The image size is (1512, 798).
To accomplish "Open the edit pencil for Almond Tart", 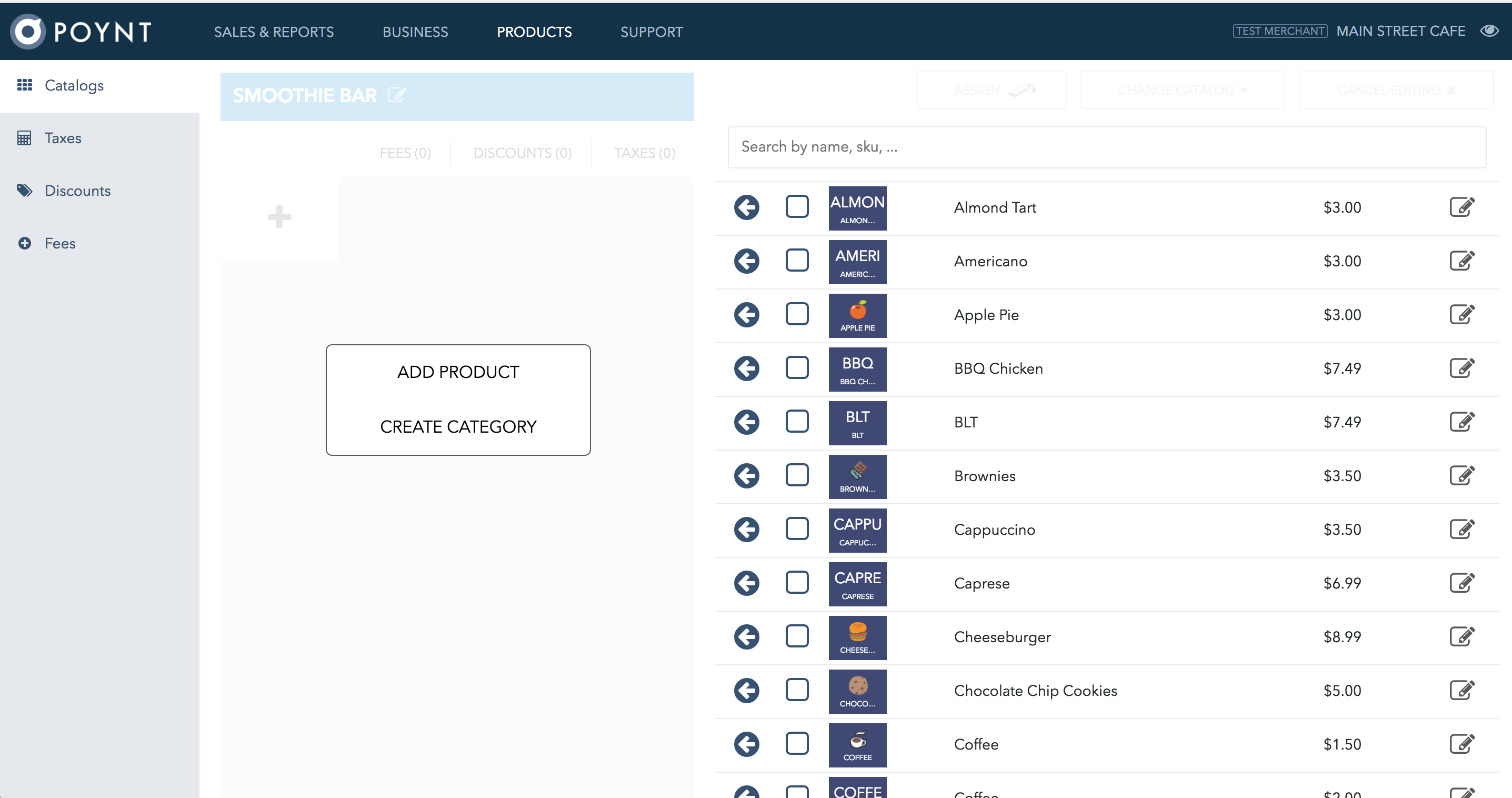I will (x=1463, y=207).
